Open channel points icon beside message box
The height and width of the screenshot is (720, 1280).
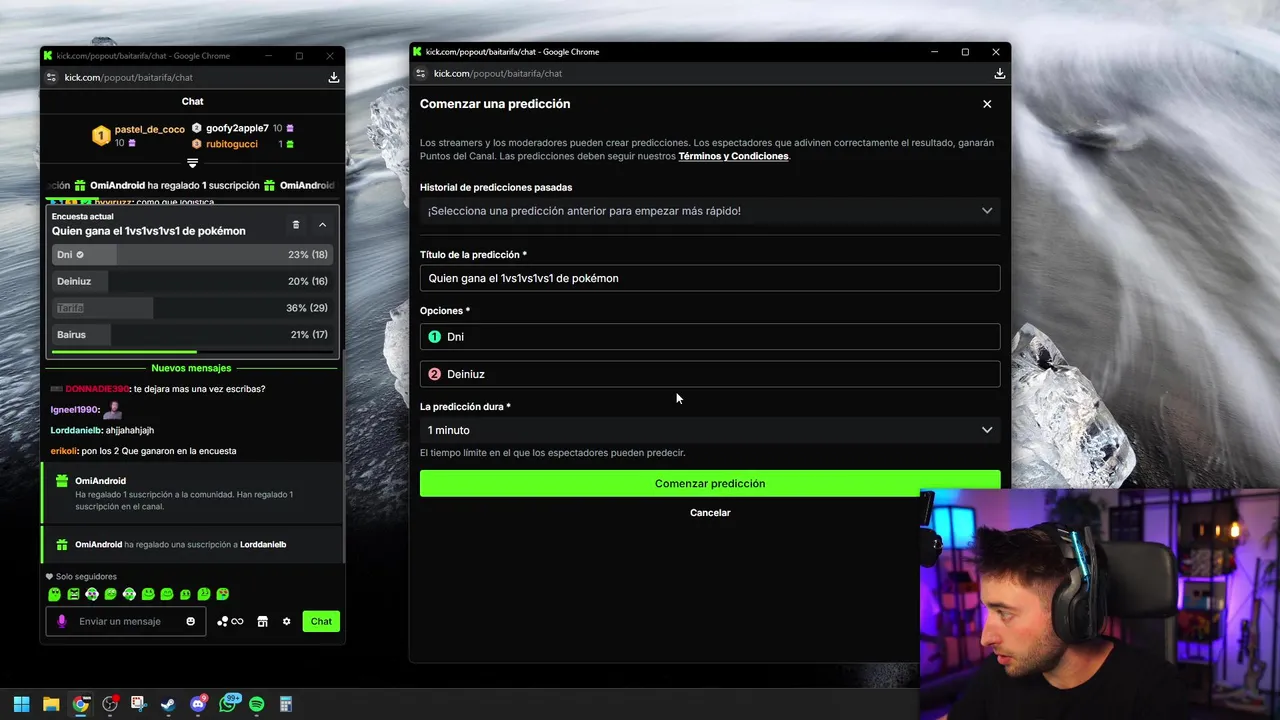click(x=230, y=621)
